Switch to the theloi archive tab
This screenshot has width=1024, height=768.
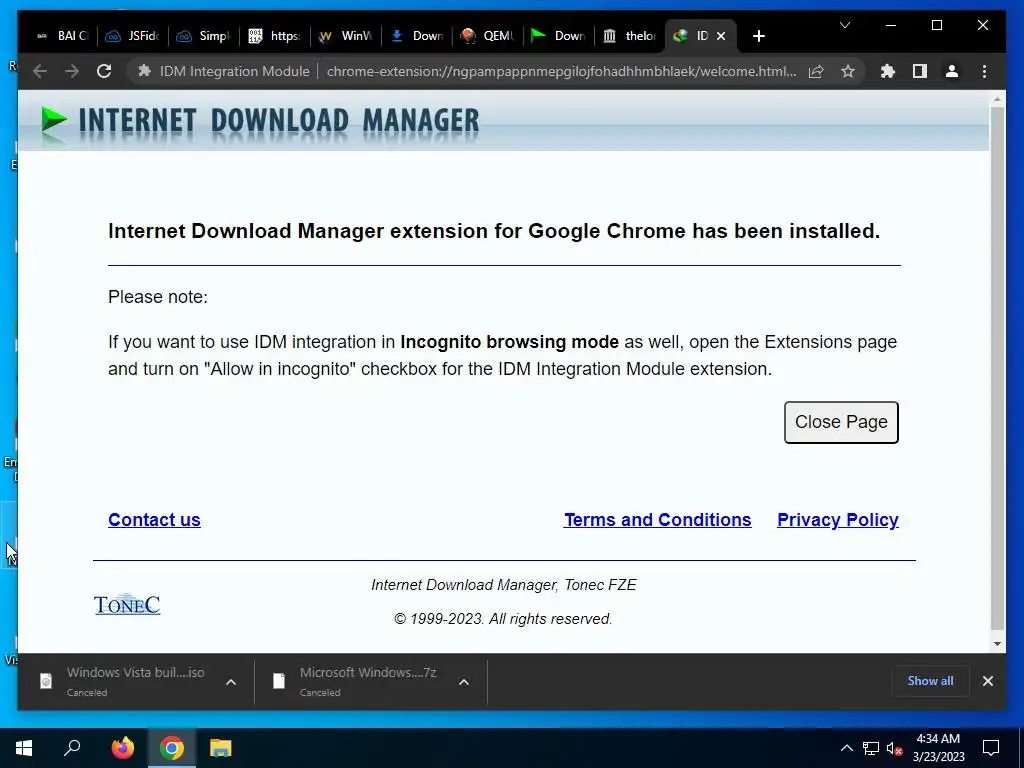(630, 36)
